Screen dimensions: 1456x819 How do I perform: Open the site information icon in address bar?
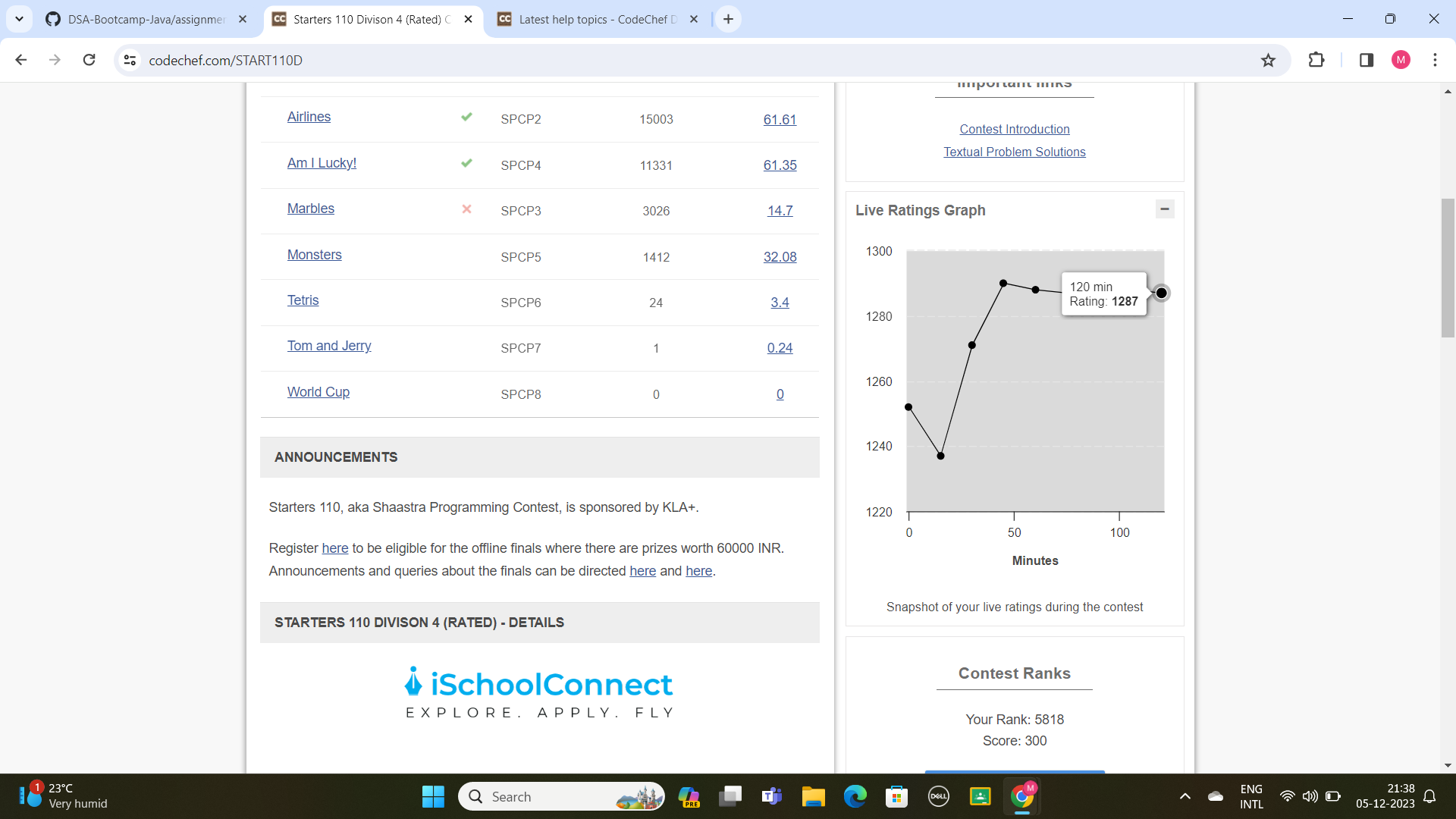(130, 60)
